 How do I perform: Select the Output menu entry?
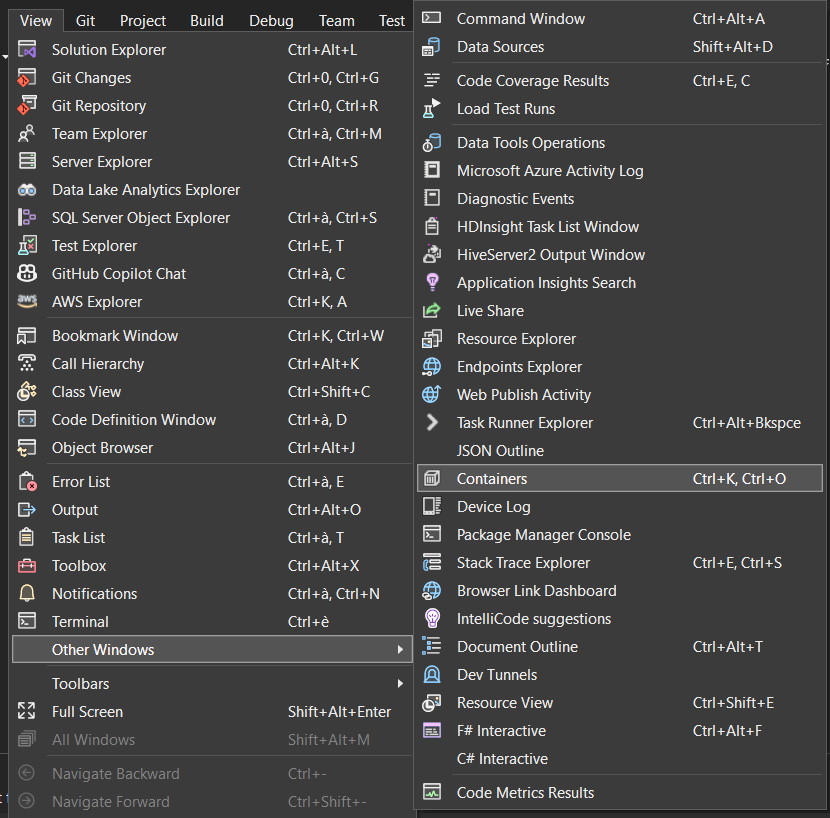click(212, 510)
